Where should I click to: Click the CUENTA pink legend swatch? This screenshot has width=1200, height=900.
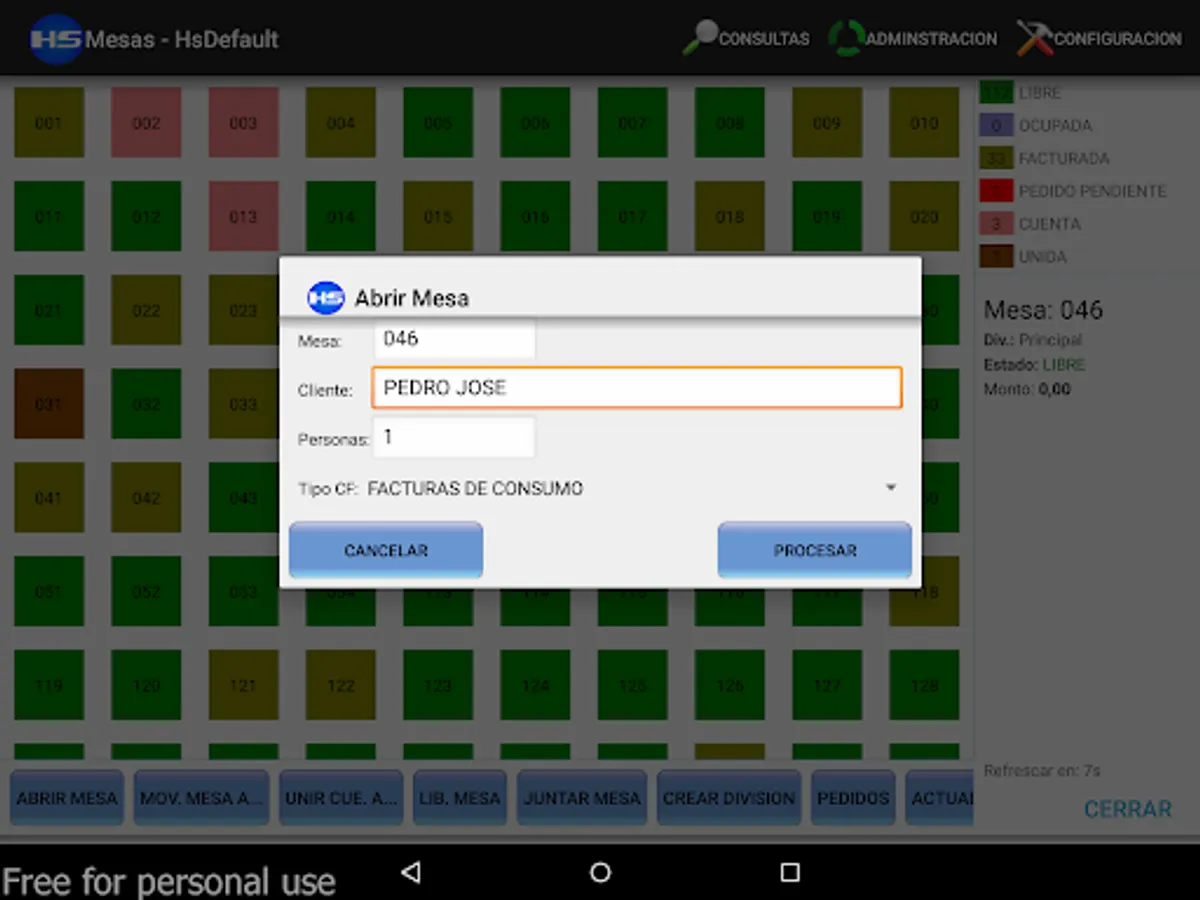tap(996, 224)
